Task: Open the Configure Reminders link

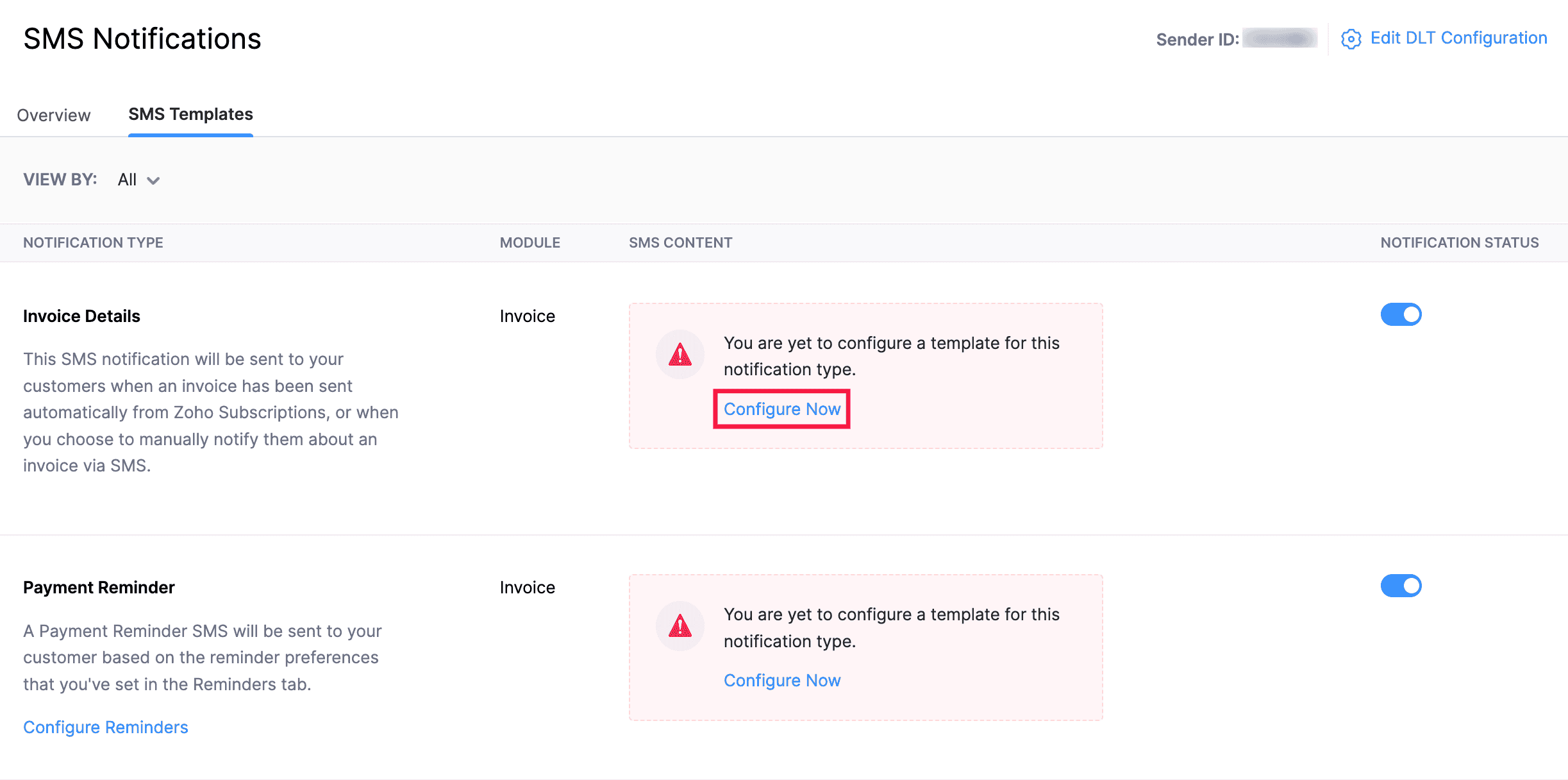Action: (x=105, y=727)
